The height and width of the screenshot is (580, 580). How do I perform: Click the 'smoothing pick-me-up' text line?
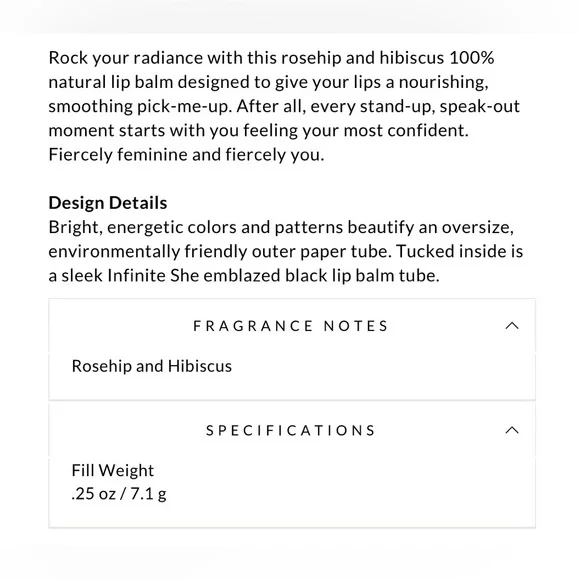point(284,106)
